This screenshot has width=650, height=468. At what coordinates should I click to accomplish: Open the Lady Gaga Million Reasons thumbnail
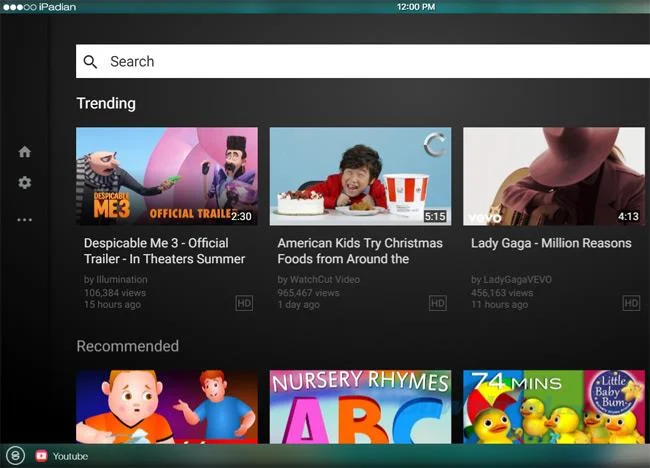pyautogui.click(x=554, y=176)
